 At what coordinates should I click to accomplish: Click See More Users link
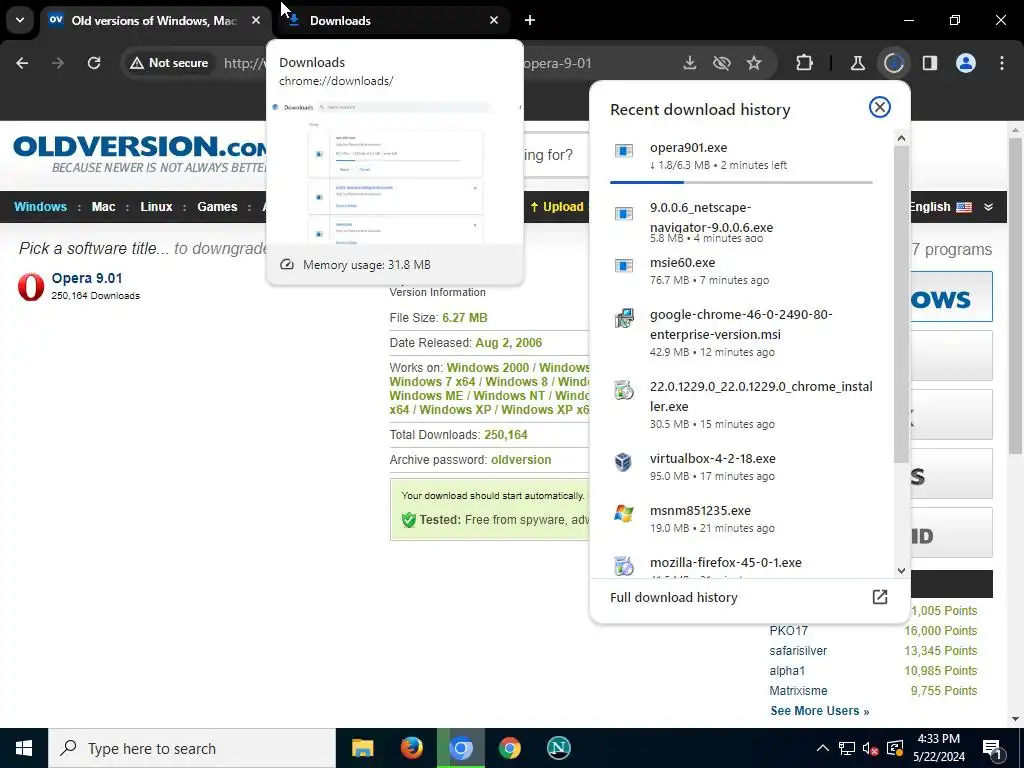(820, 711)
